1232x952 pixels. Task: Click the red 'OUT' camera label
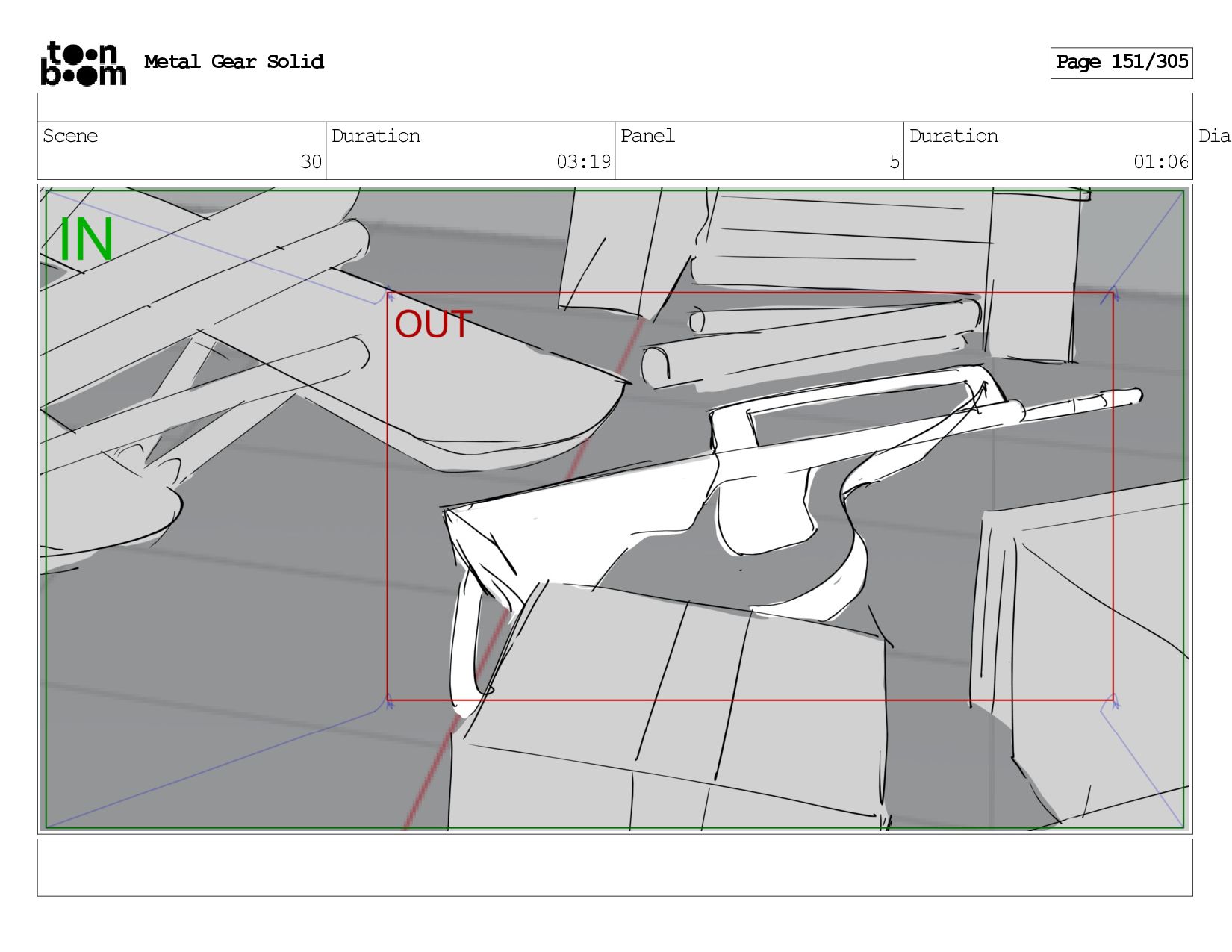433,325
